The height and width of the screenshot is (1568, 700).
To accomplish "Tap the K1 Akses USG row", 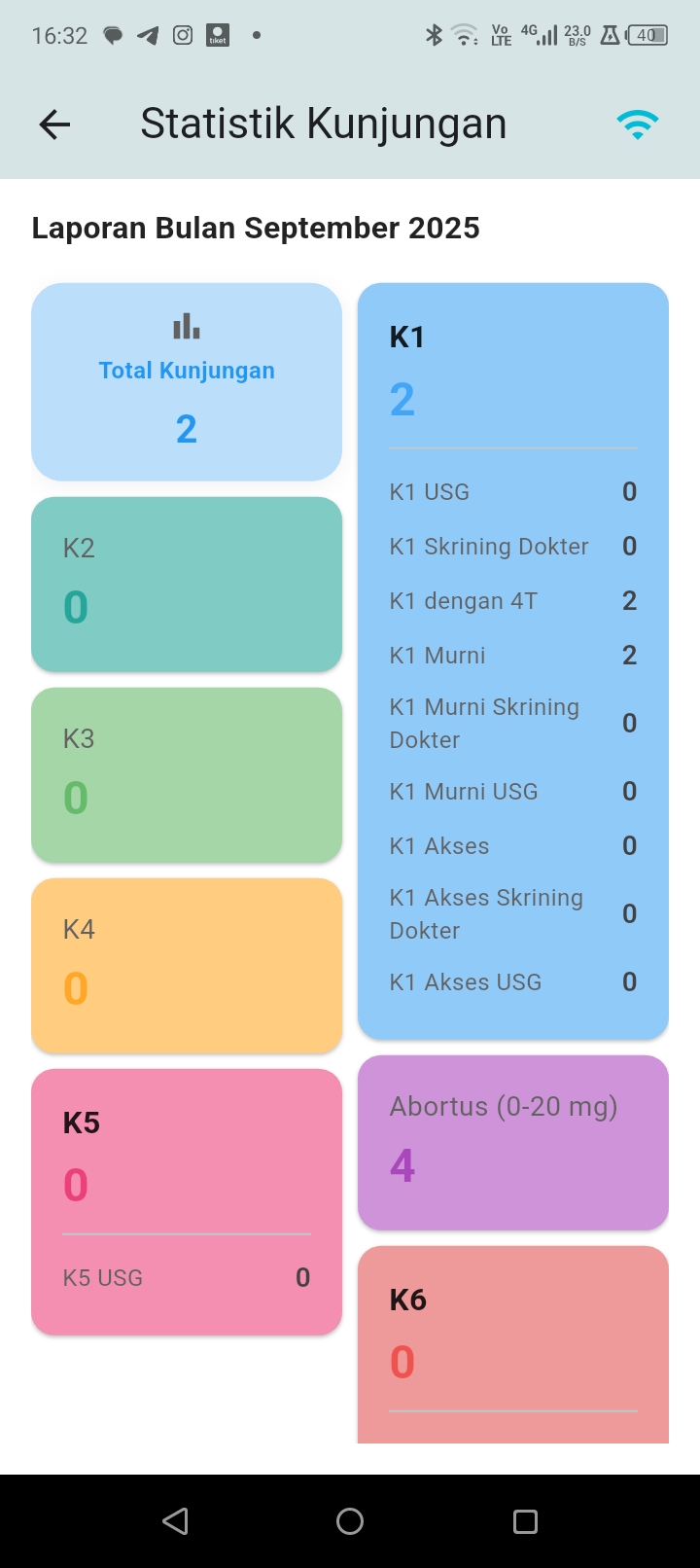I will coord(513,982).
